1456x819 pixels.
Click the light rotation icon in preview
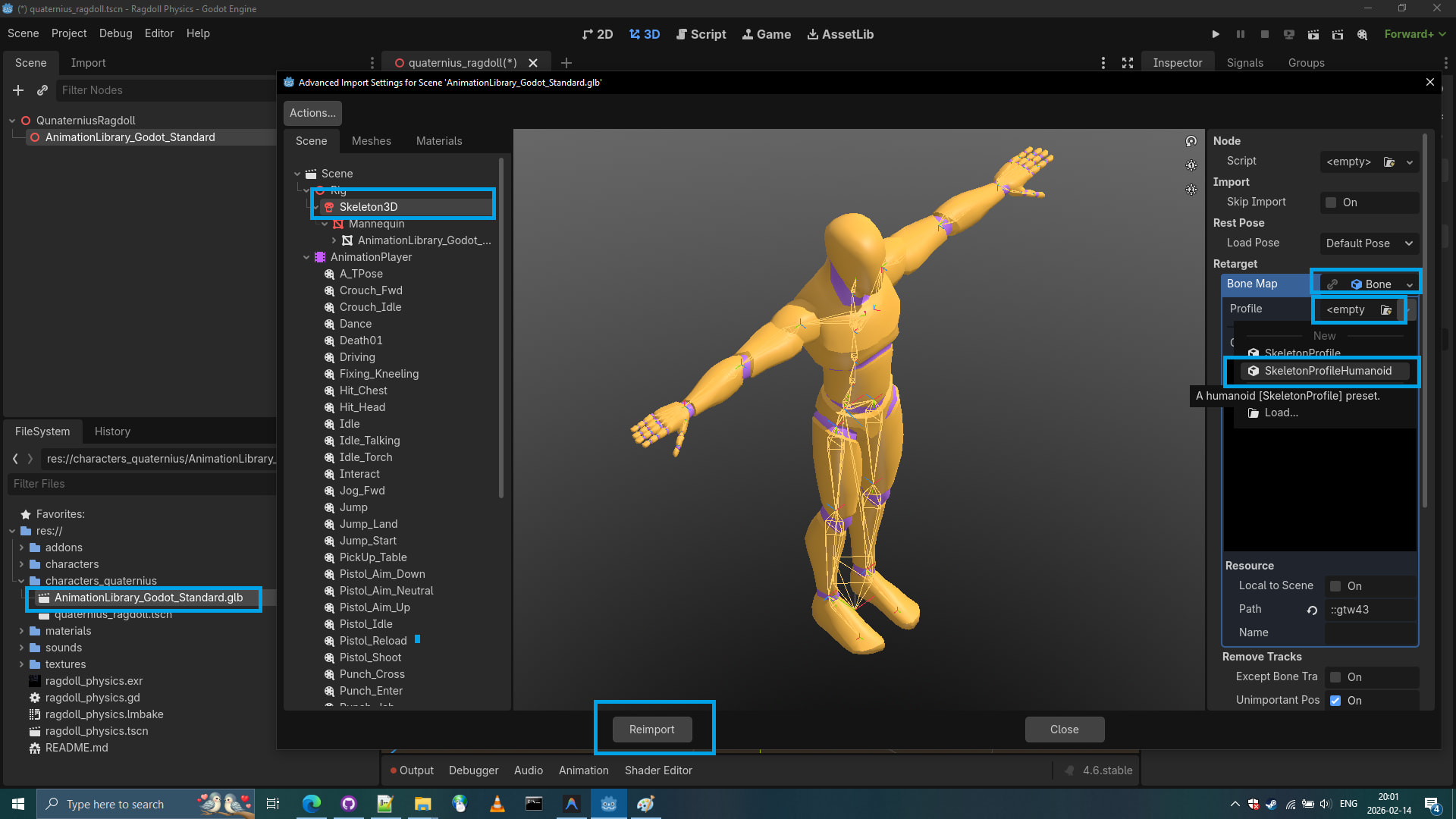coord(1191,141)
